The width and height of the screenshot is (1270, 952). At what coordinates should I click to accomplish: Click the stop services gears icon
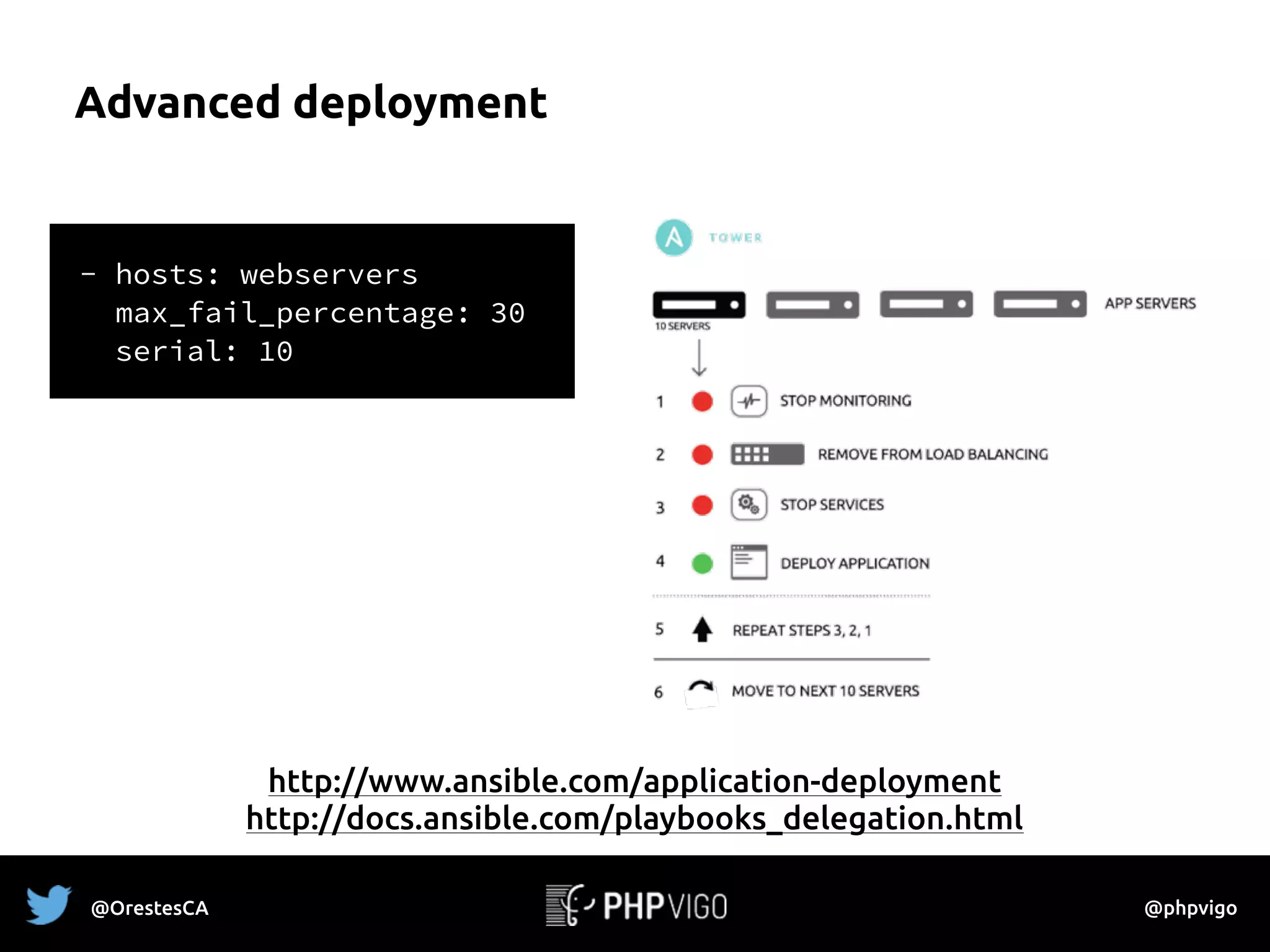pyautogui.click(x=748, y=505)
